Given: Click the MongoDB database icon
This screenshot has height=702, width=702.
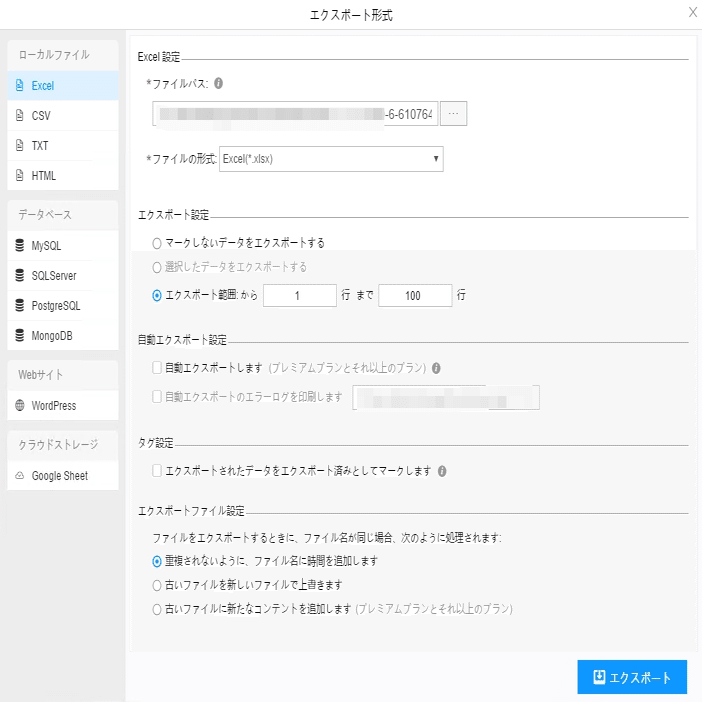Looking at the screenshot, I should point(19,336).
